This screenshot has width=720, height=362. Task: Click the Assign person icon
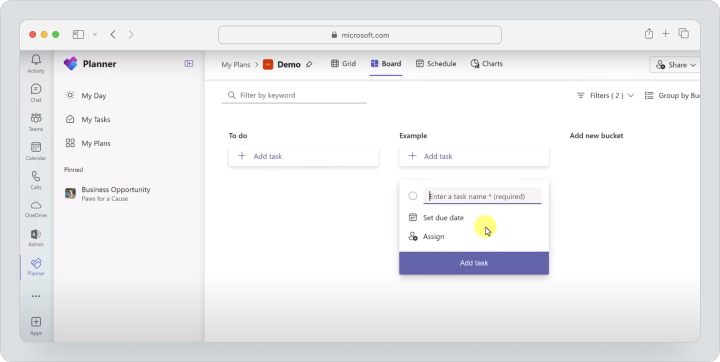pyautogui.click(x=413, y=237)
